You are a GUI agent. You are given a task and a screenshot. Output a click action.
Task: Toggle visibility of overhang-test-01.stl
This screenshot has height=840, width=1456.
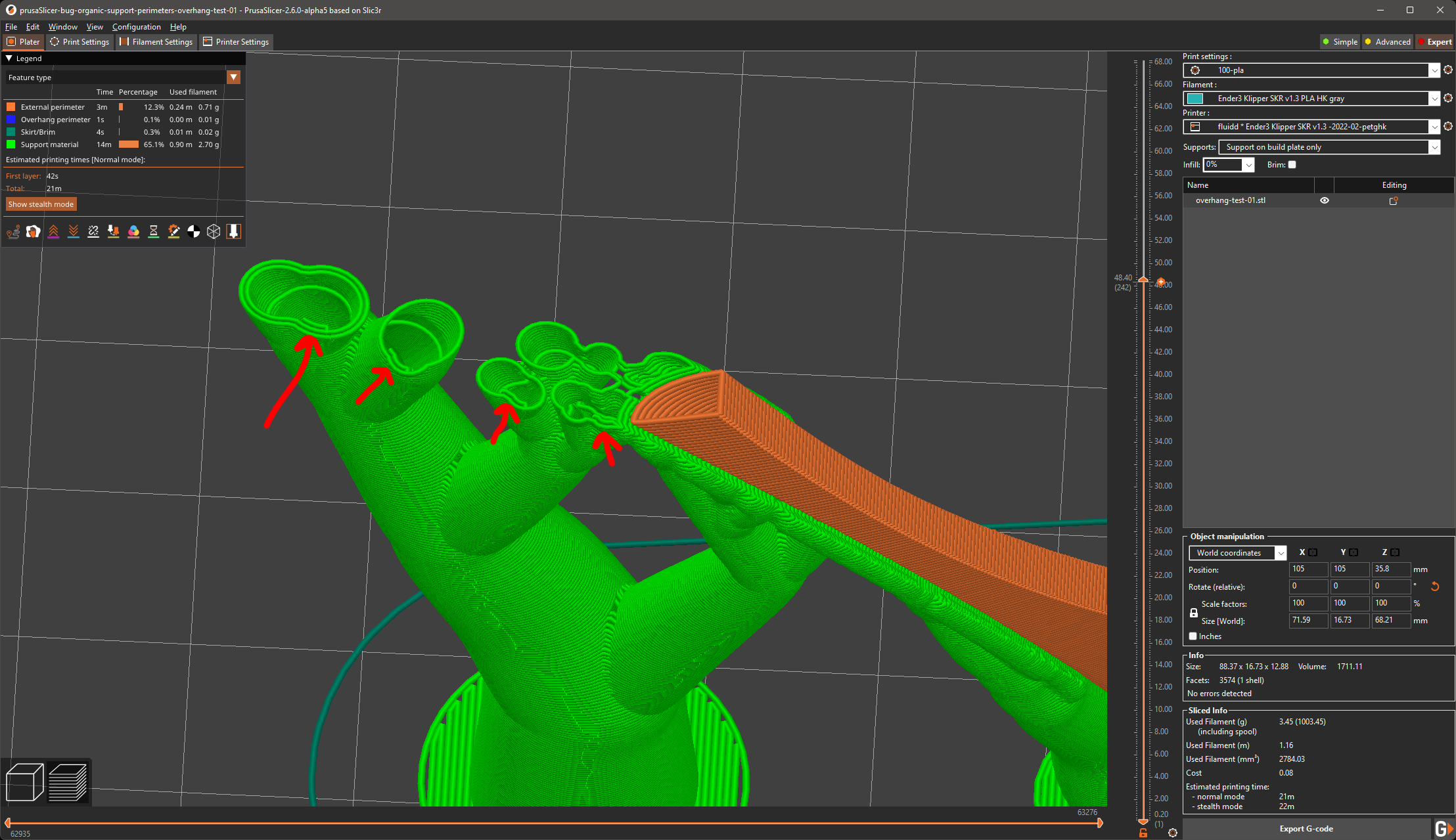(x=1325, y=200)
